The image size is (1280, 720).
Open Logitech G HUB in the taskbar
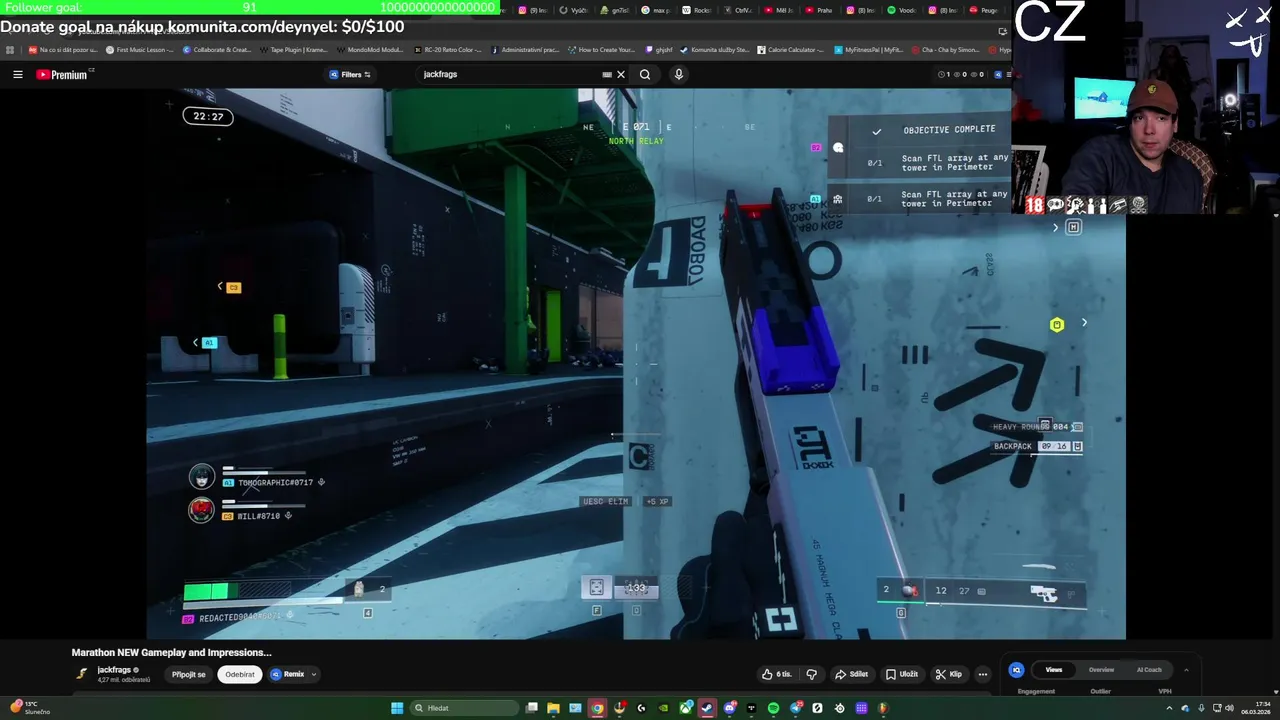tap(641, 708)
